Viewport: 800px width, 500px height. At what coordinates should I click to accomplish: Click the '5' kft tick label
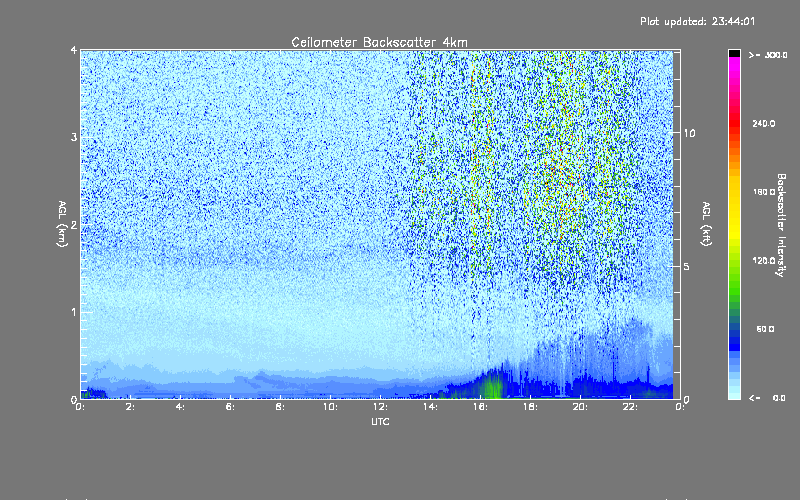[x=687, y=266]
